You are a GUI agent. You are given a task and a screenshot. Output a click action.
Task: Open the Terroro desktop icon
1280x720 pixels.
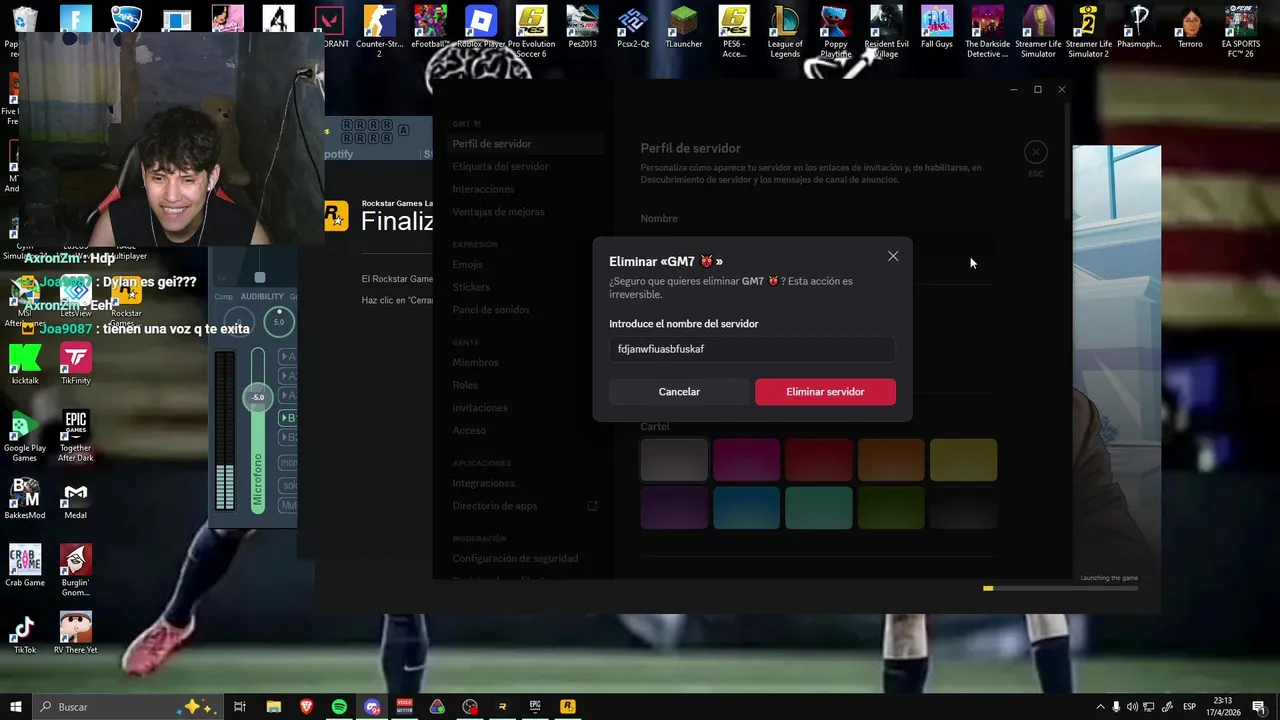coord(1190,27)
